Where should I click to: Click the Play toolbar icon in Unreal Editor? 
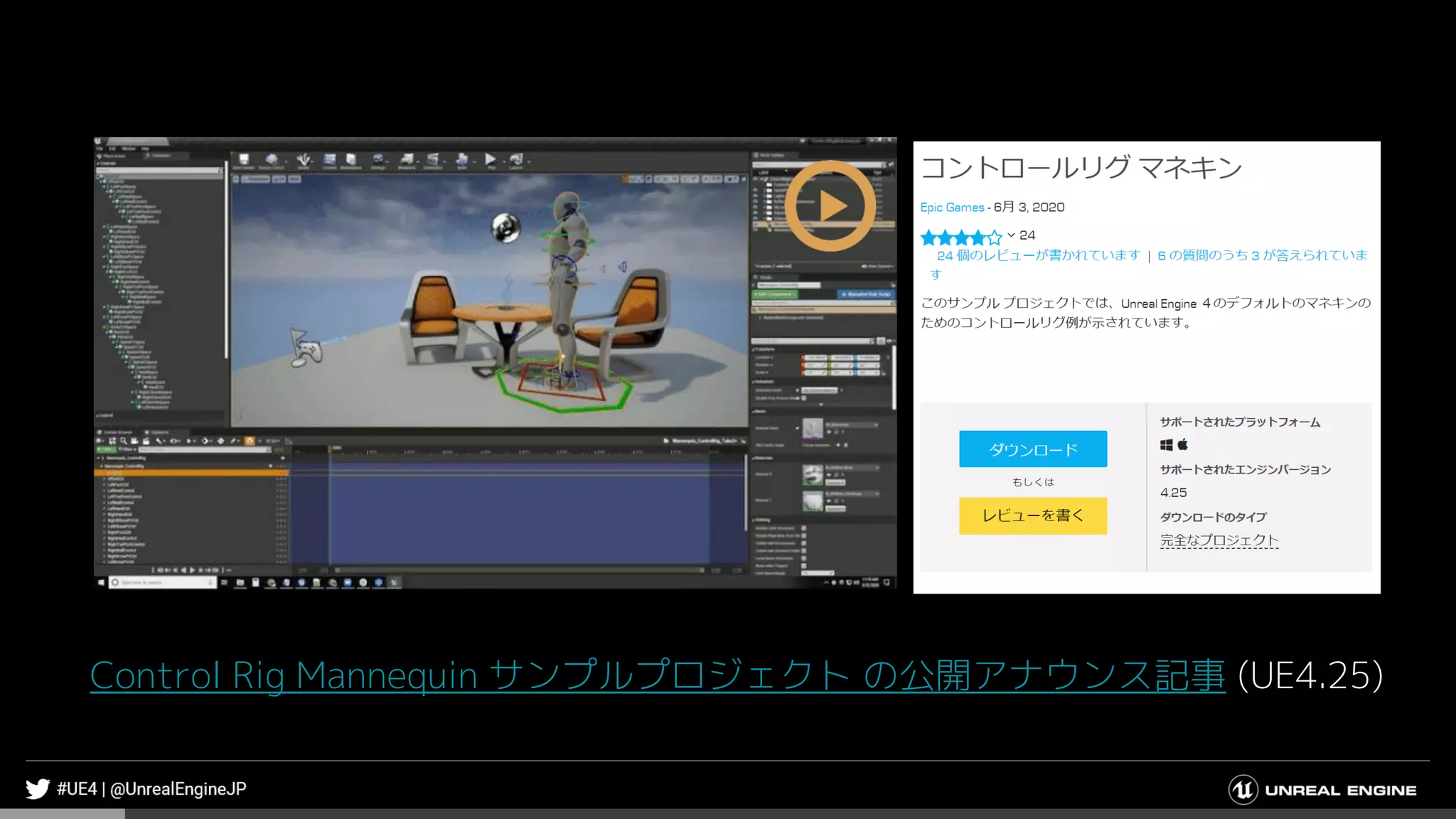point(491,161)
